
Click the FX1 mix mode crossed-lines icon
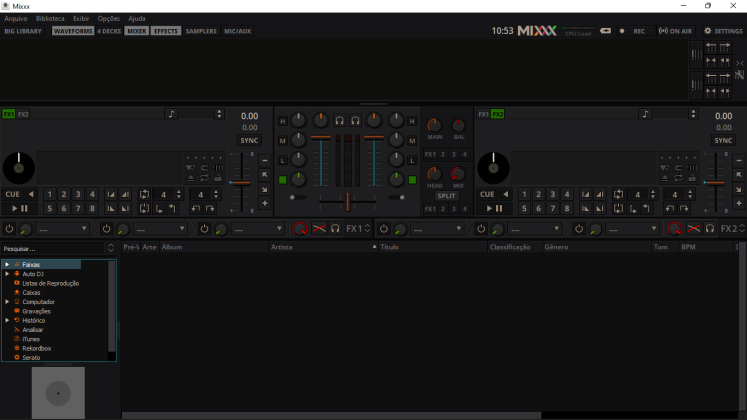click(319, 229)
